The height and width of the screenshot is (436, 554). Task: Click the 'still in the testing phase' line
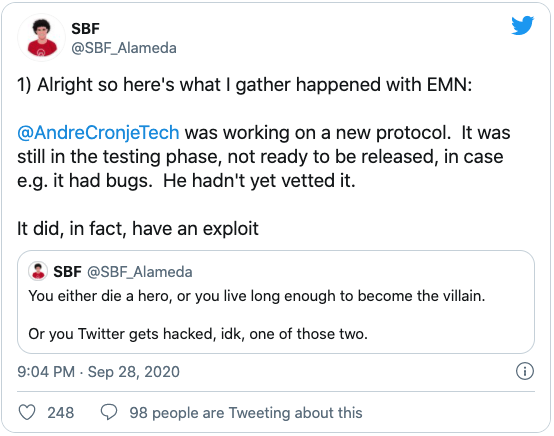coord(260,157)
